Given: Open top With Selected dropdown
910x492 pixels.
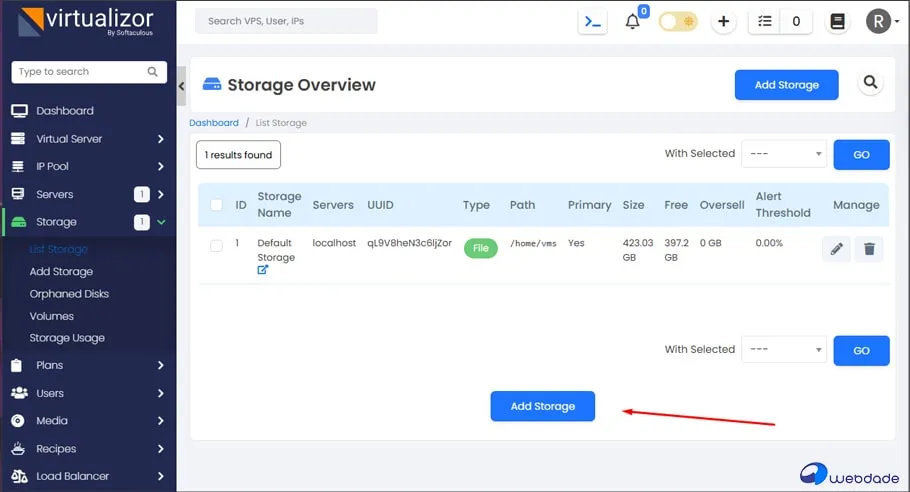Looking at the screenshot, I should [784, 154].
